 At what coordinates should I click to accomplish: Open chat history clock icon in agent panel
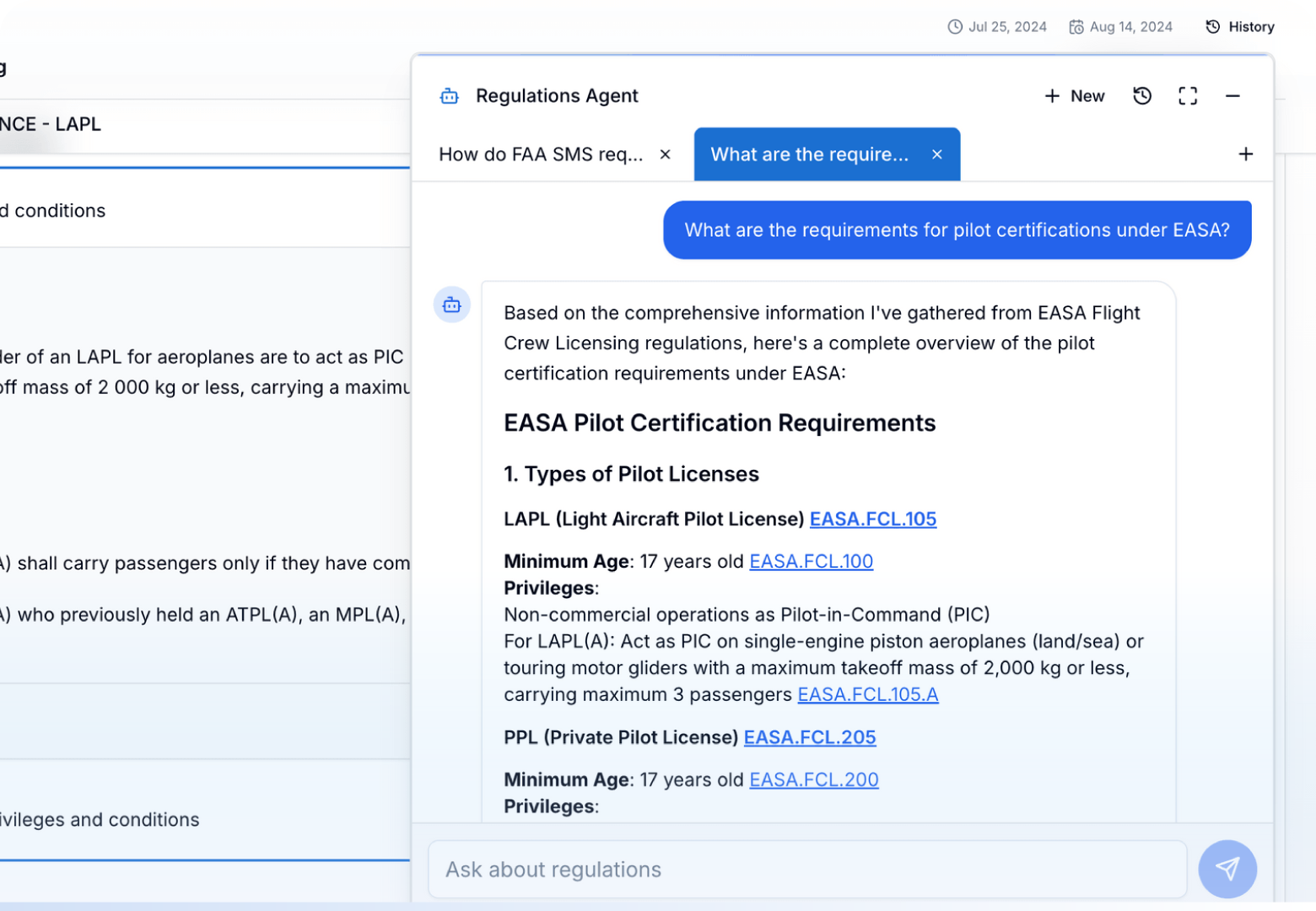click(1142, 96)
